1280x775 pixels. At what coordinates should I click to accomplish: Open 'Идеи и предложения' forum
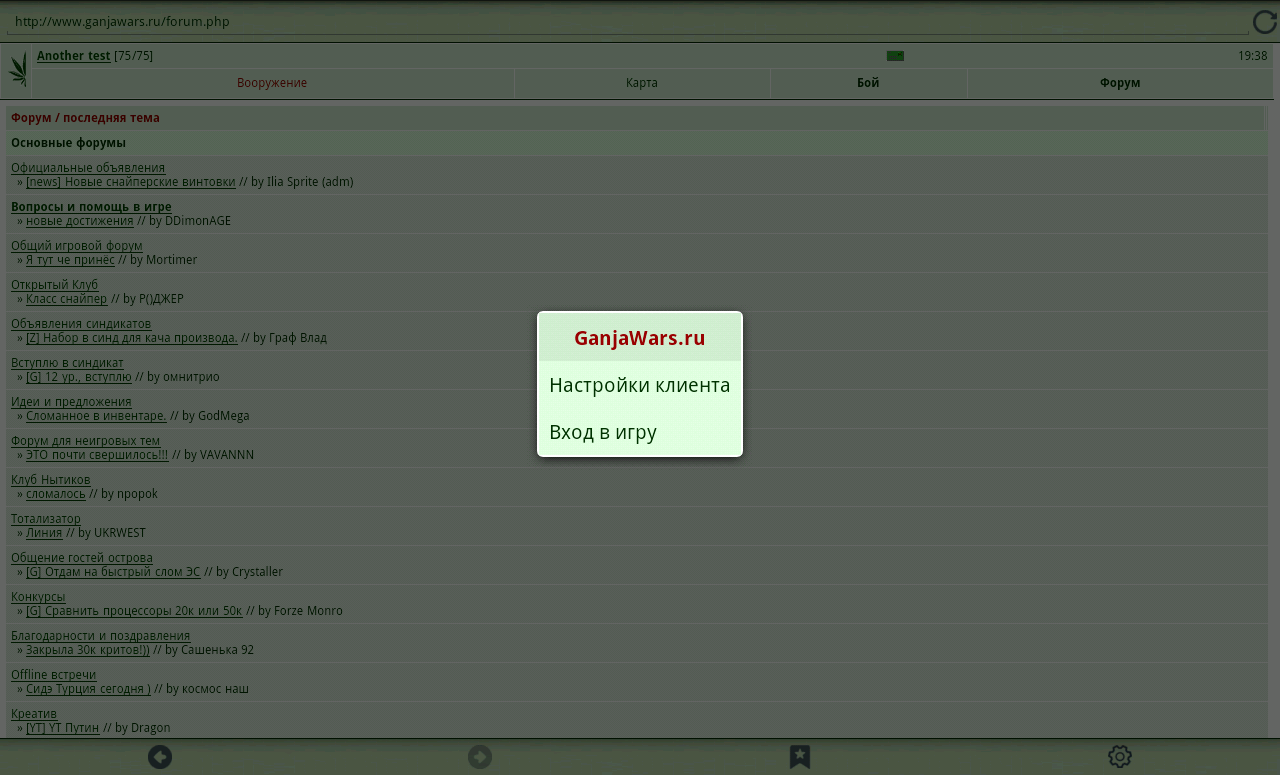(71, 402)
